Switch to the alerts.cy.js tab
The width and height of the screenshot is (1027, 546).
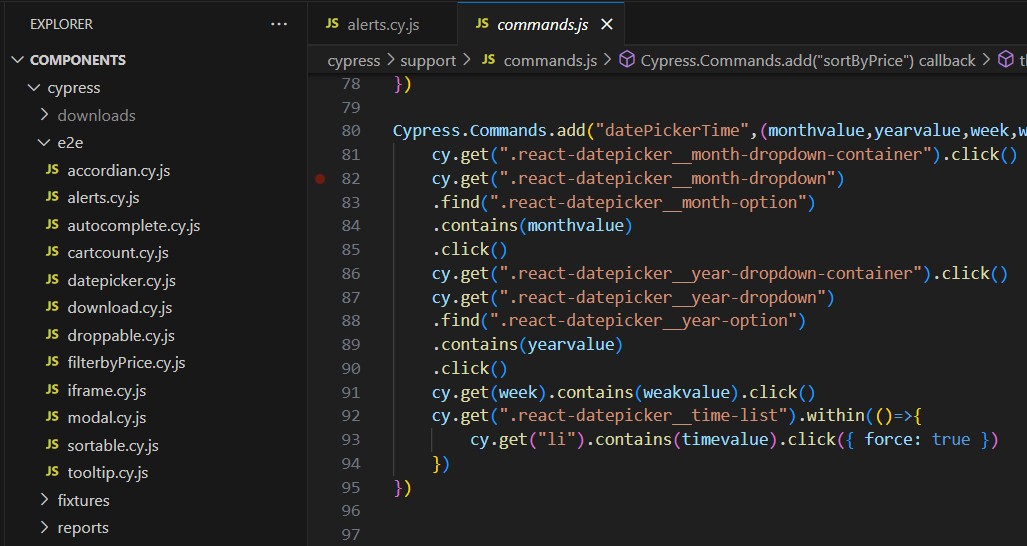click(x=383, y=25)
